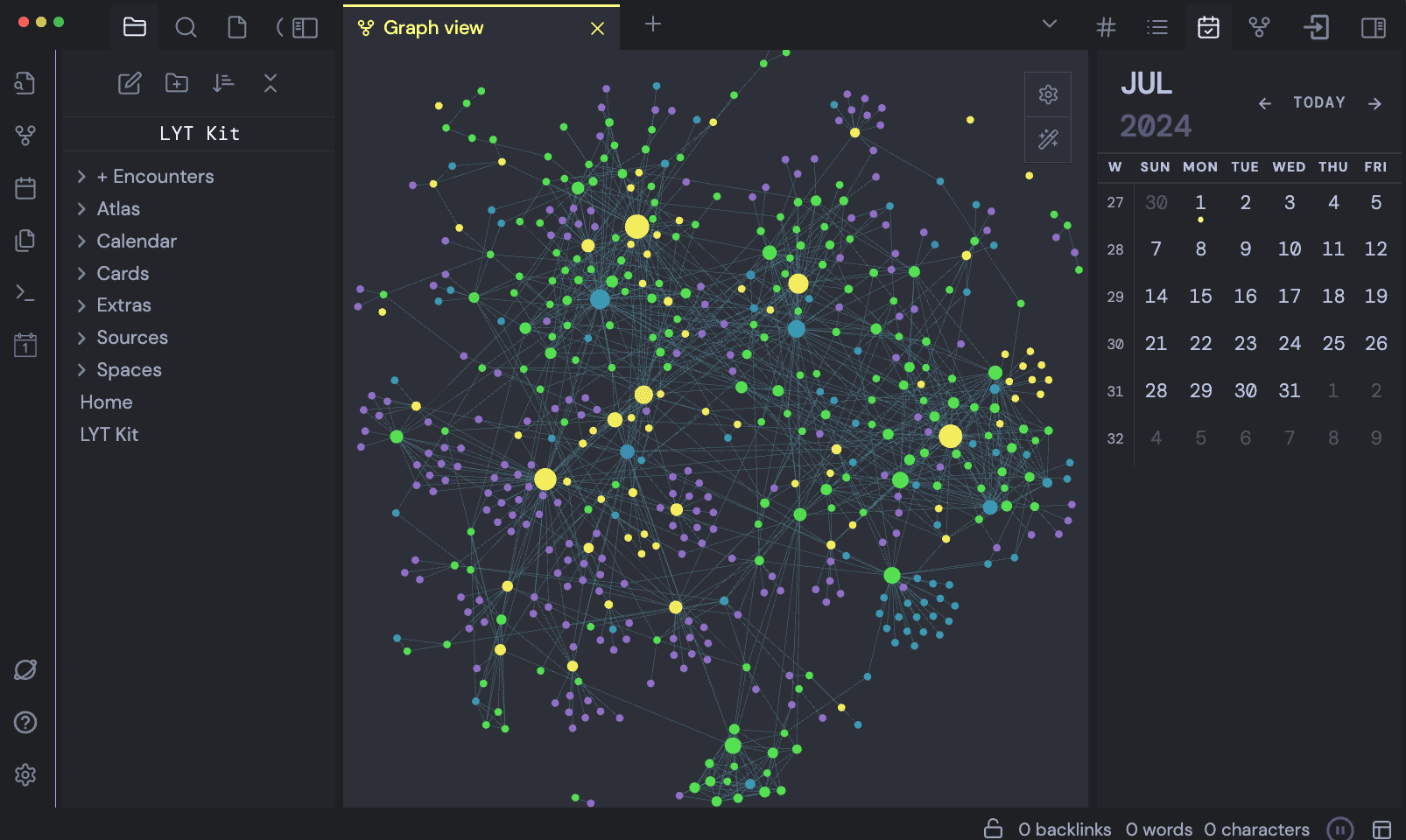Start the graph timelapse animation wand icon
Viewport: 1406px width, 840px height.
click(x=1048, y=139)
